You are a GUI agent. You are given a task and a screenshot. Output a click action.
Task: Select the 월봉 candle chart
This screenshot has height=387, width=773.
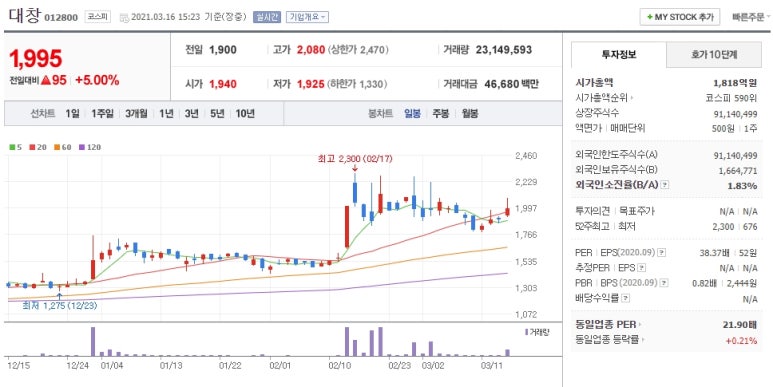pos(470,114)
